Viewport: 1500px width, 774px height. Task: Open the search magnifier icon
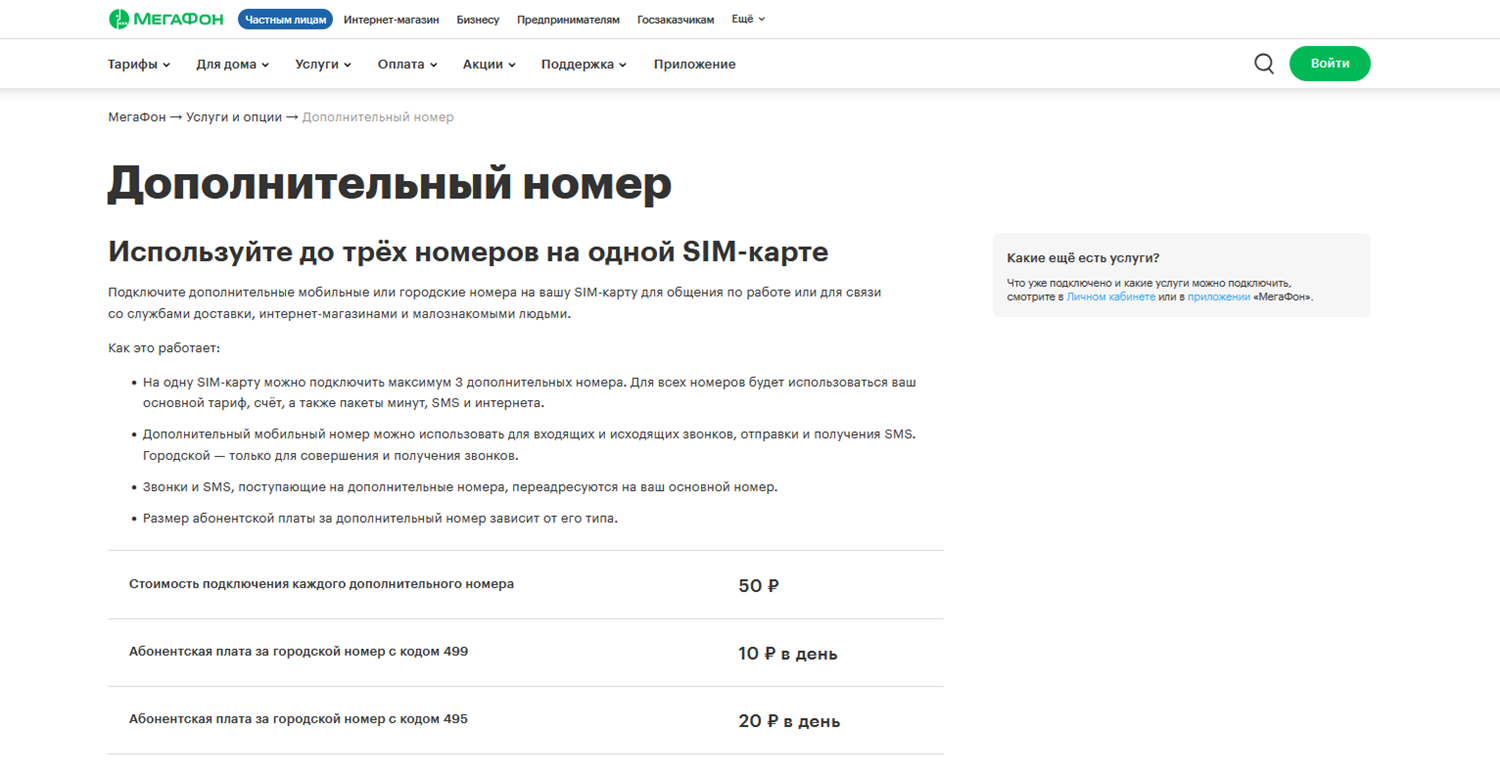(x=1264, y=64)
